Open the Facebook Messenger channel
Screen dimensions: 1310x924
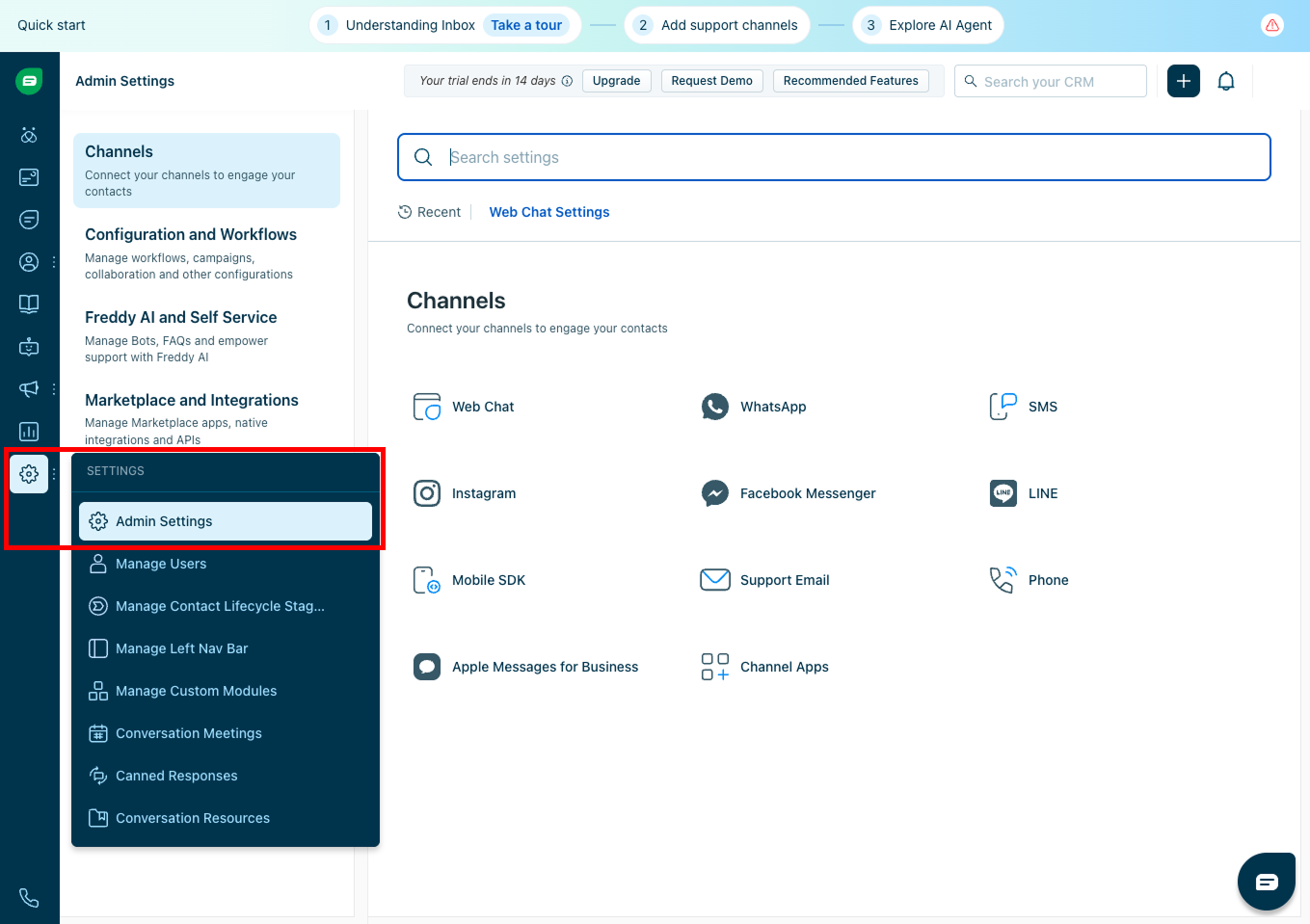click(x=789, y=493)
